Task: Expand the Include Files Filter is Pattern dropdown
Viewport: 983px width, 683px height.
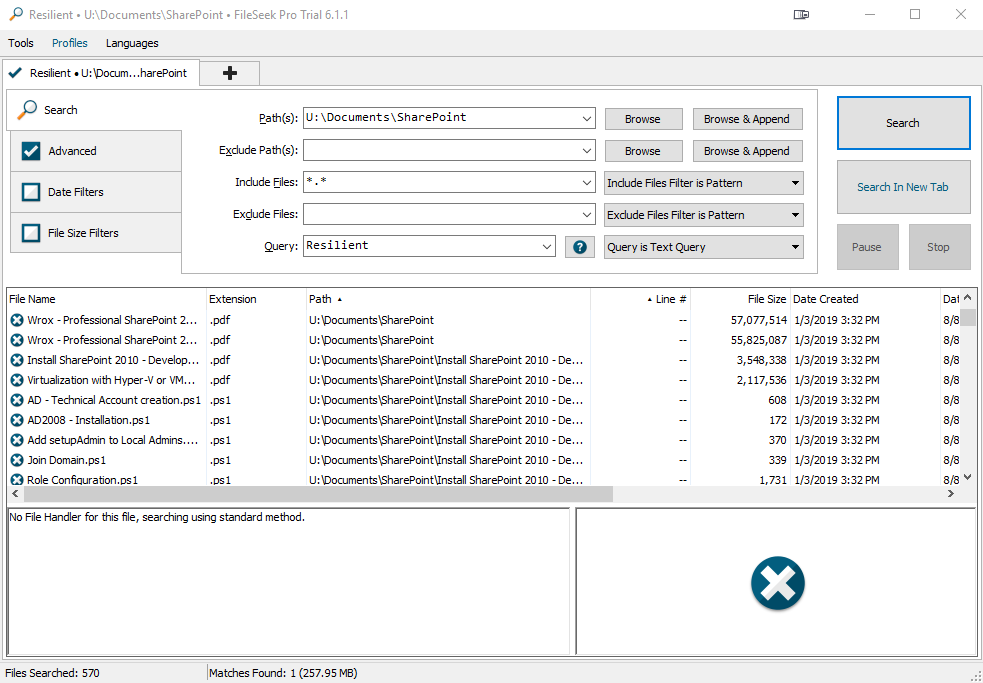Action: click(x=703, y=183)
